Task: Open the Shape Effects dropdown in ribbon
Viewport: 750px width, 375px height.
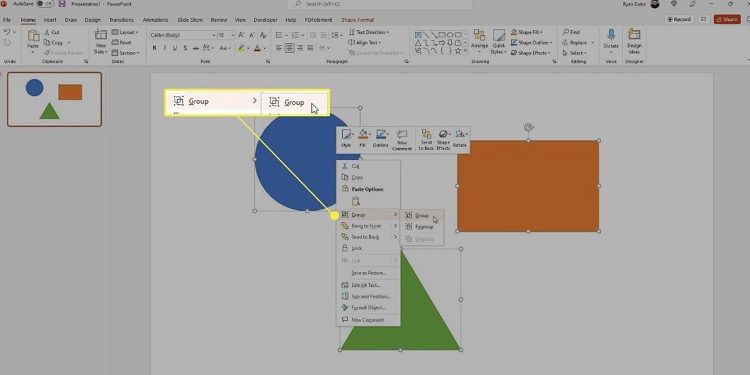Action: pyautogui.click(x=530, y=53)
